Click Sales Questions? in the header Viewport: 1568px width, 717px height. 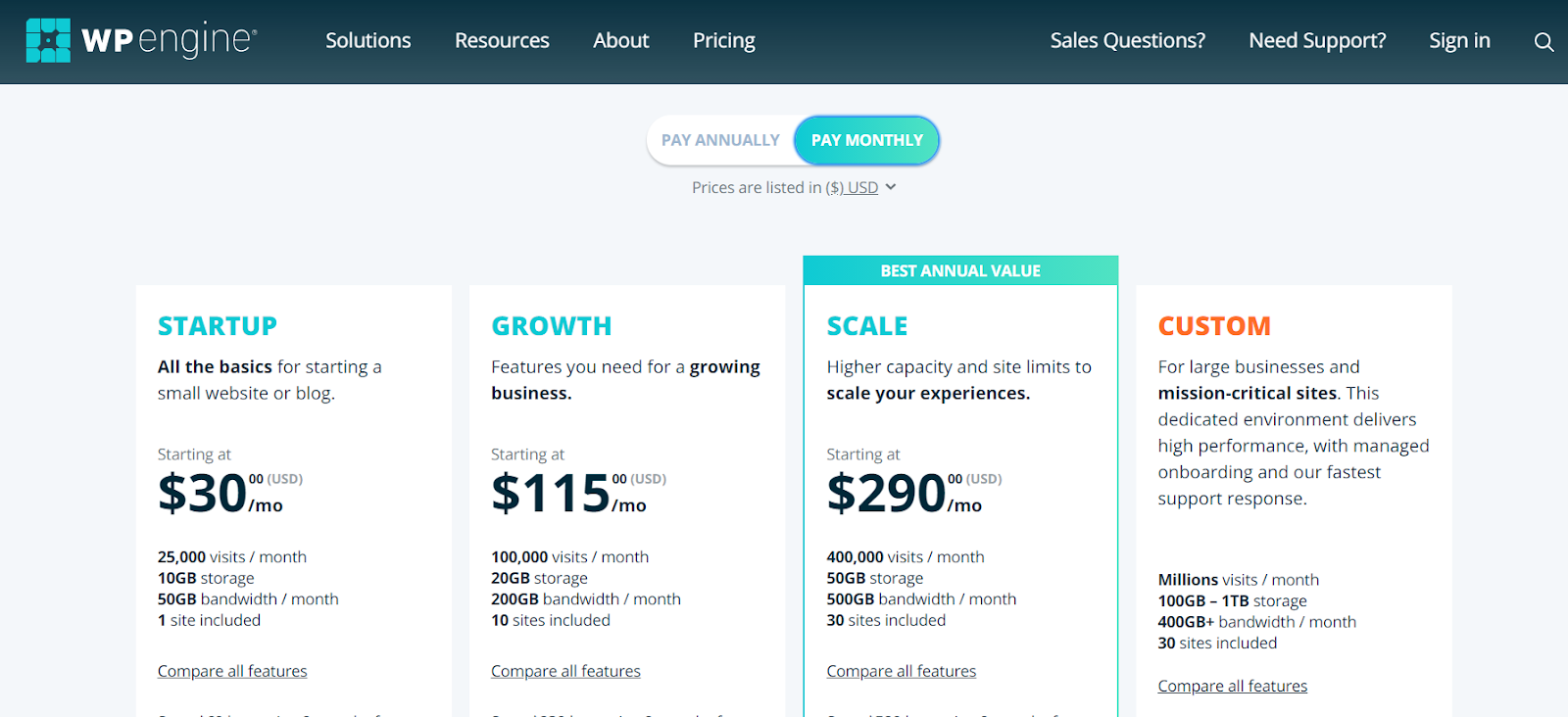(x=1127, y=40)
